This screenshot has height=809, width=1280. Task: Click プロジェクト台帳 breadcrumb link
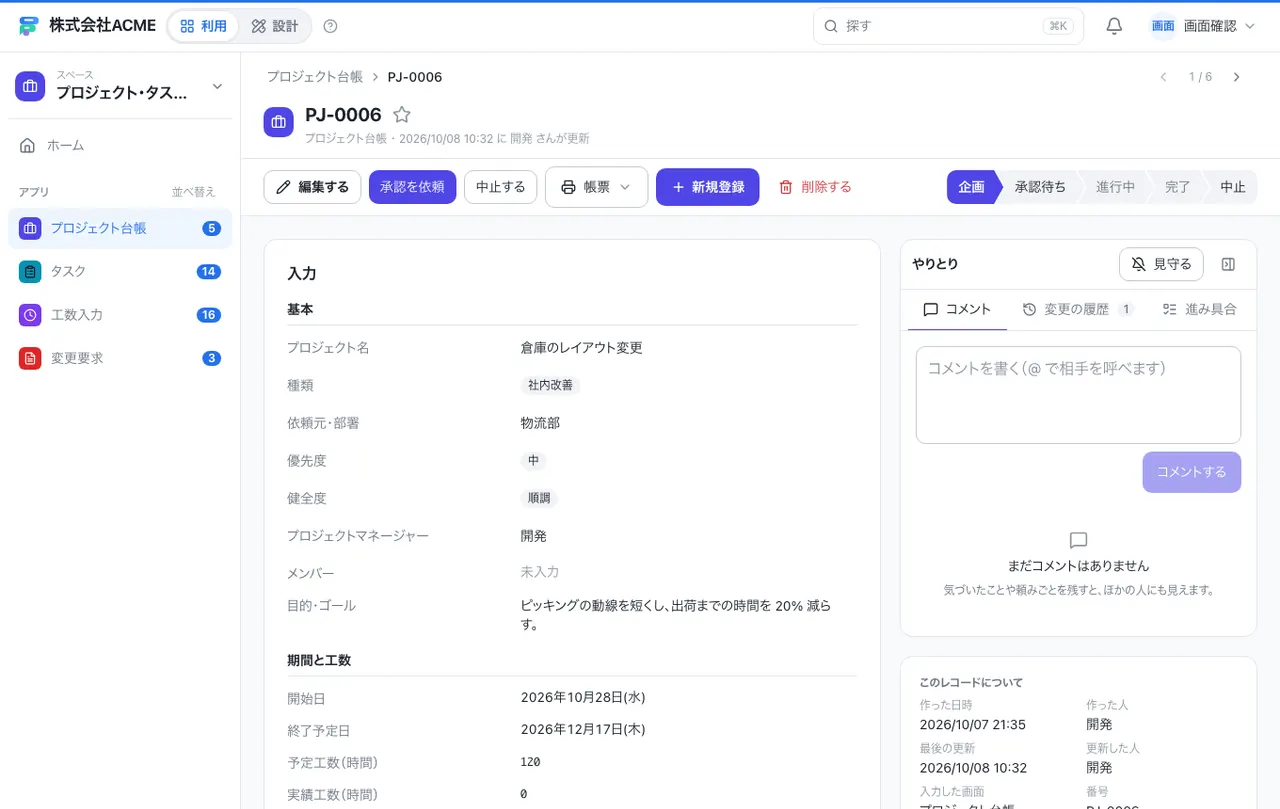(315, 77)
